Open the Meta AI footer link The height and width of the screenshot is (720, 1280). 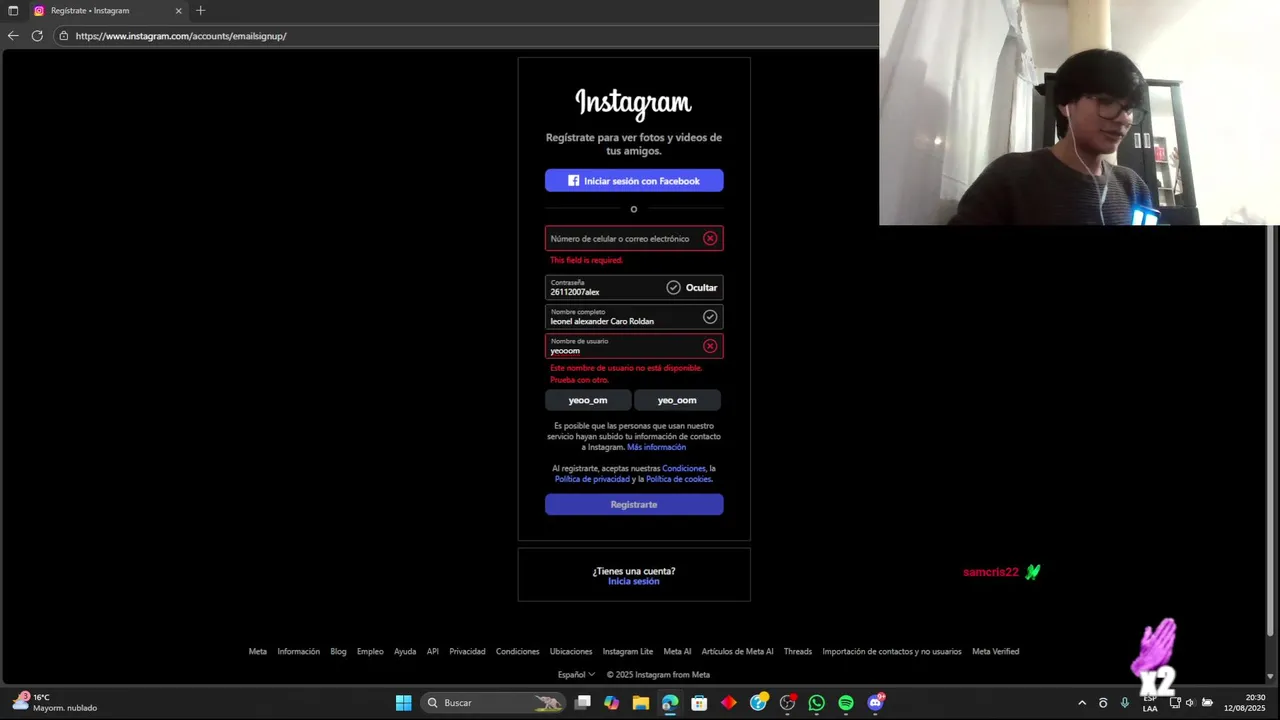pyautogui.click(x=677, y=652)
